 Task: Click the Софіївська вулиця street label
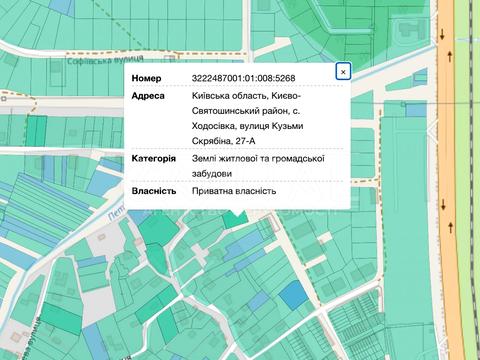click(105, 60)
